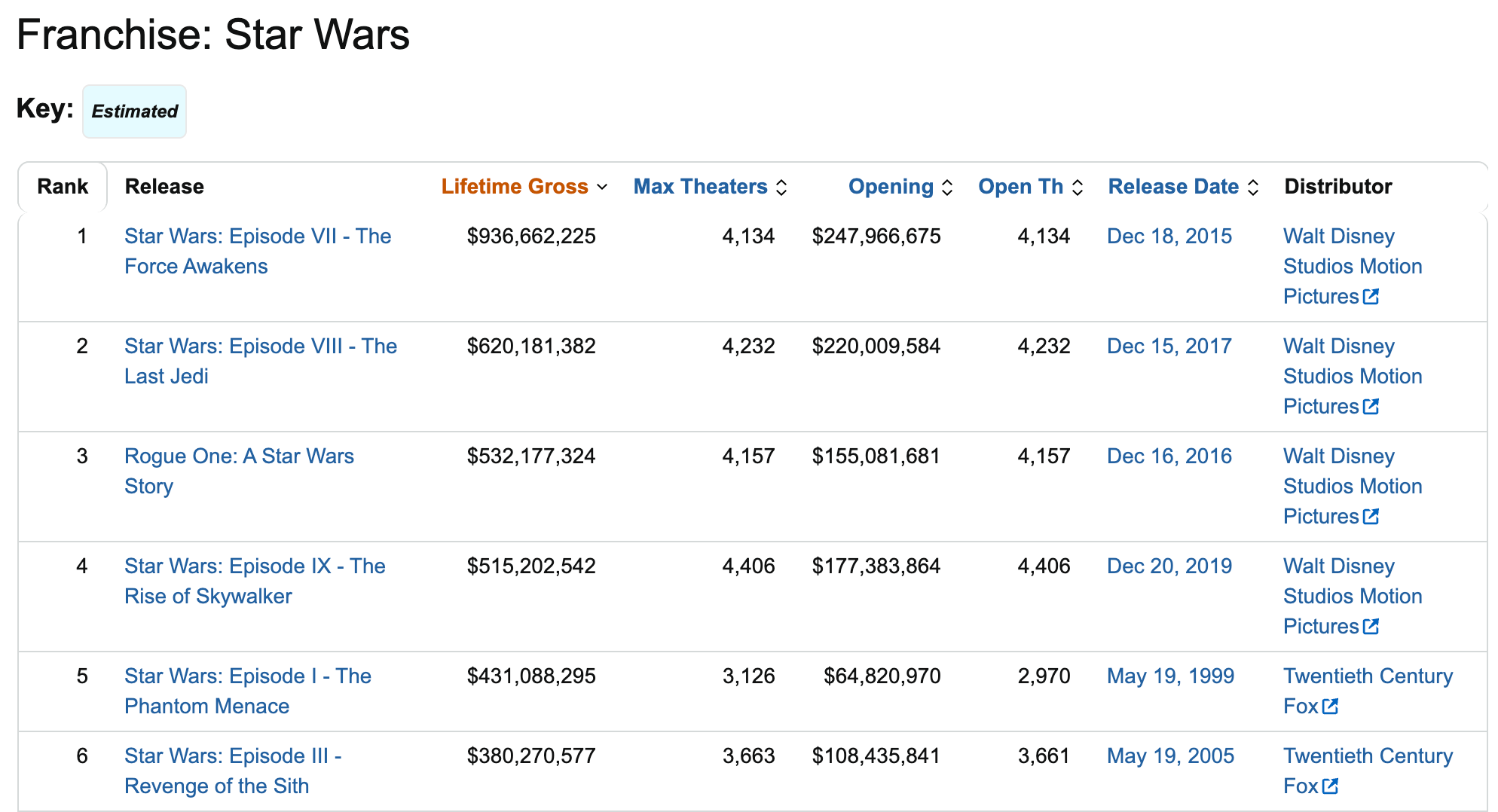Click release date May 19, 2005
Viewport: 1498px width, 812px height.
click(x=1170, y=756)
